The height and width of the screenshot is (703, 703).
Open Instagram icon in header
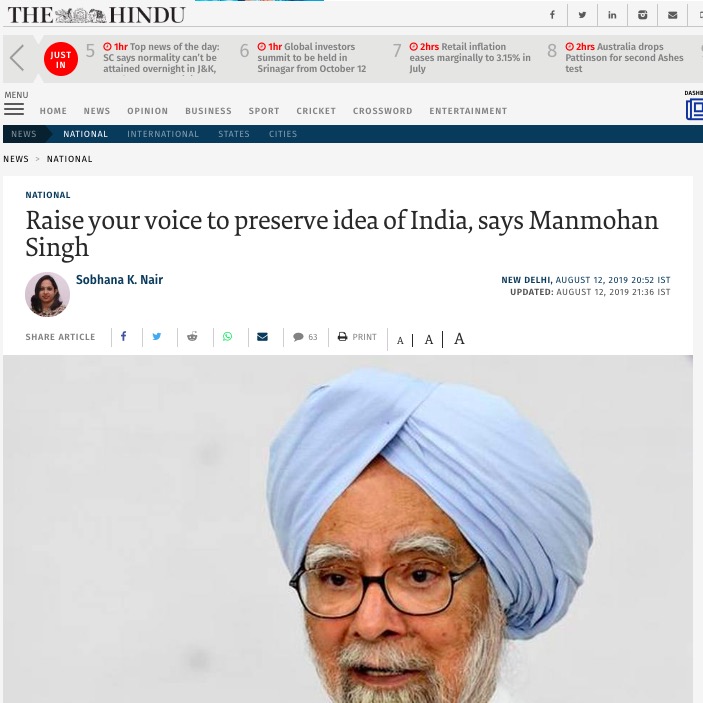click(642, 15)
